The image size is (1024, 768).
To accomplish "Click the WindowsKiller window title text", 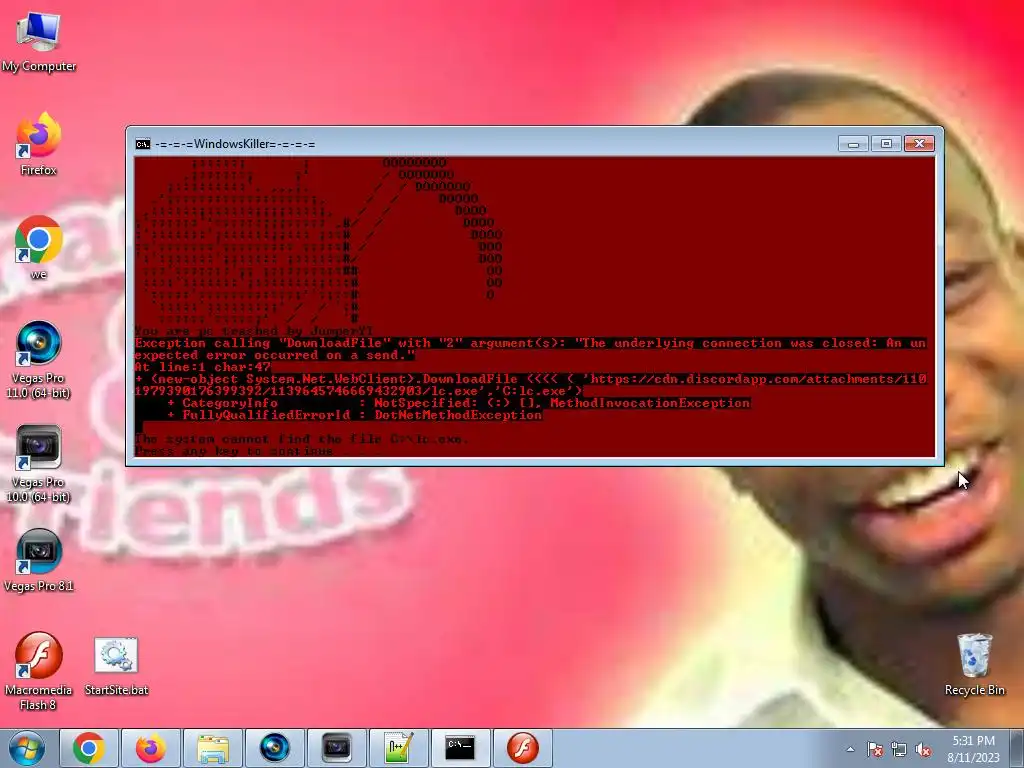I will tap(235, 144).
